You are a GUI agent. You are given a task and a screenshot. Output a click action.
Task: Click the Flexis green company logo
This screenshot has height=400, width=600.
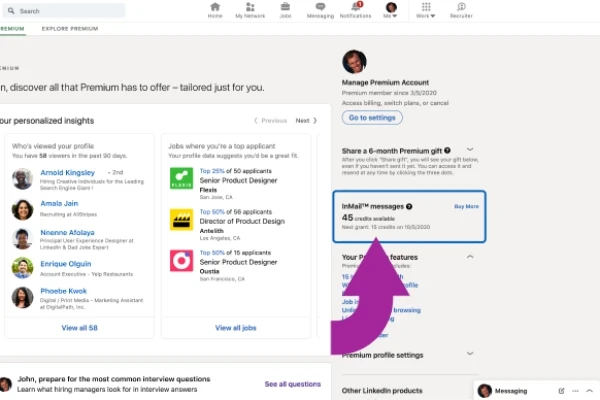(x=181, y=178)
